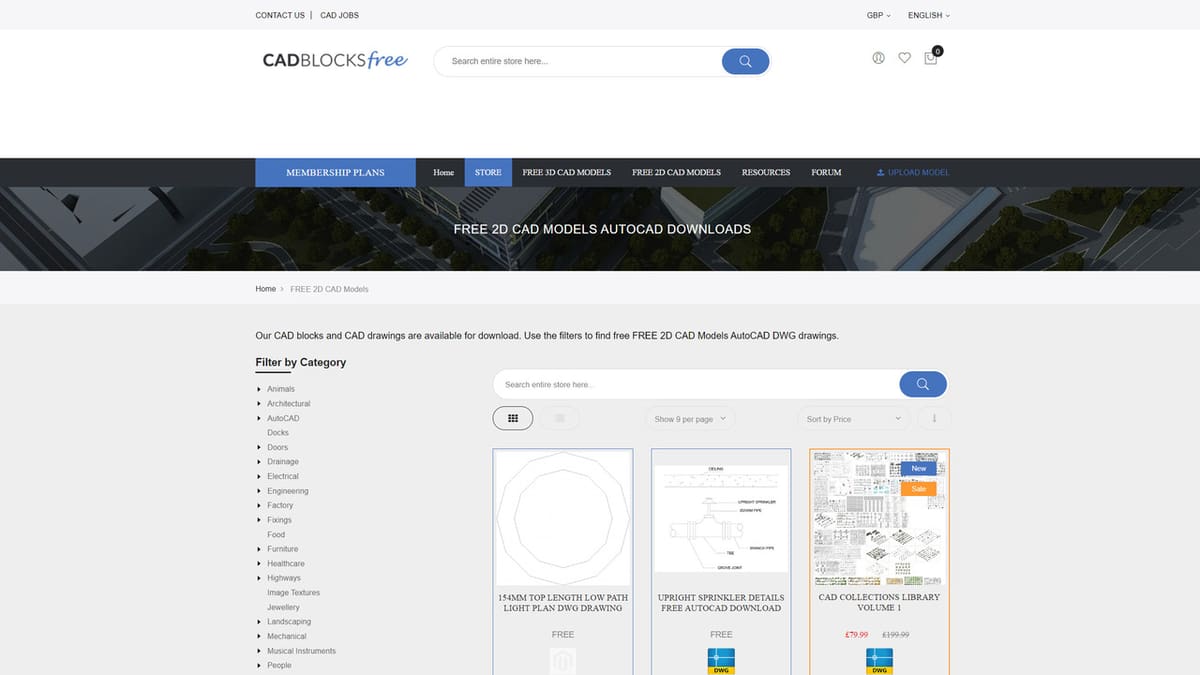This screenshot has height=675, width=1200.
Task: Select the Fixings category
Action: coord(279,520)
